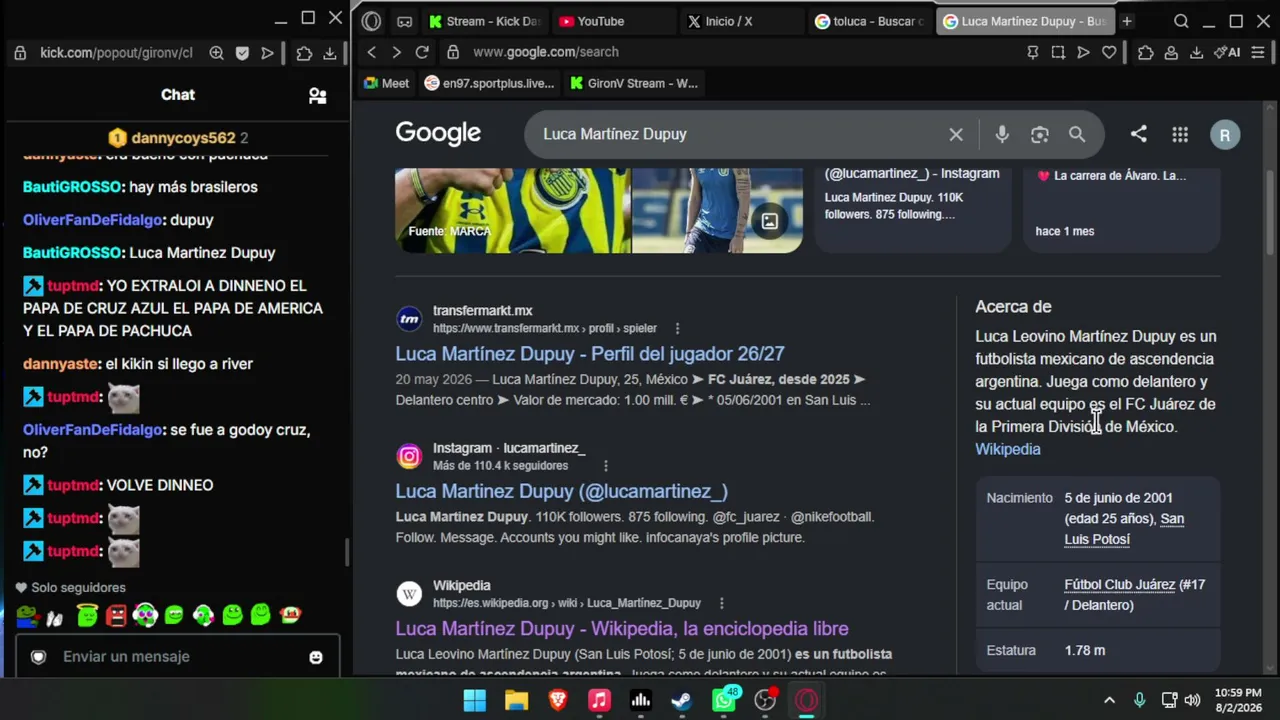Image resolution: width=1280 pixels, height=720 pixels.
Task: Follow the Fútbol Club Juárez link
Action: pos(1120,584)
